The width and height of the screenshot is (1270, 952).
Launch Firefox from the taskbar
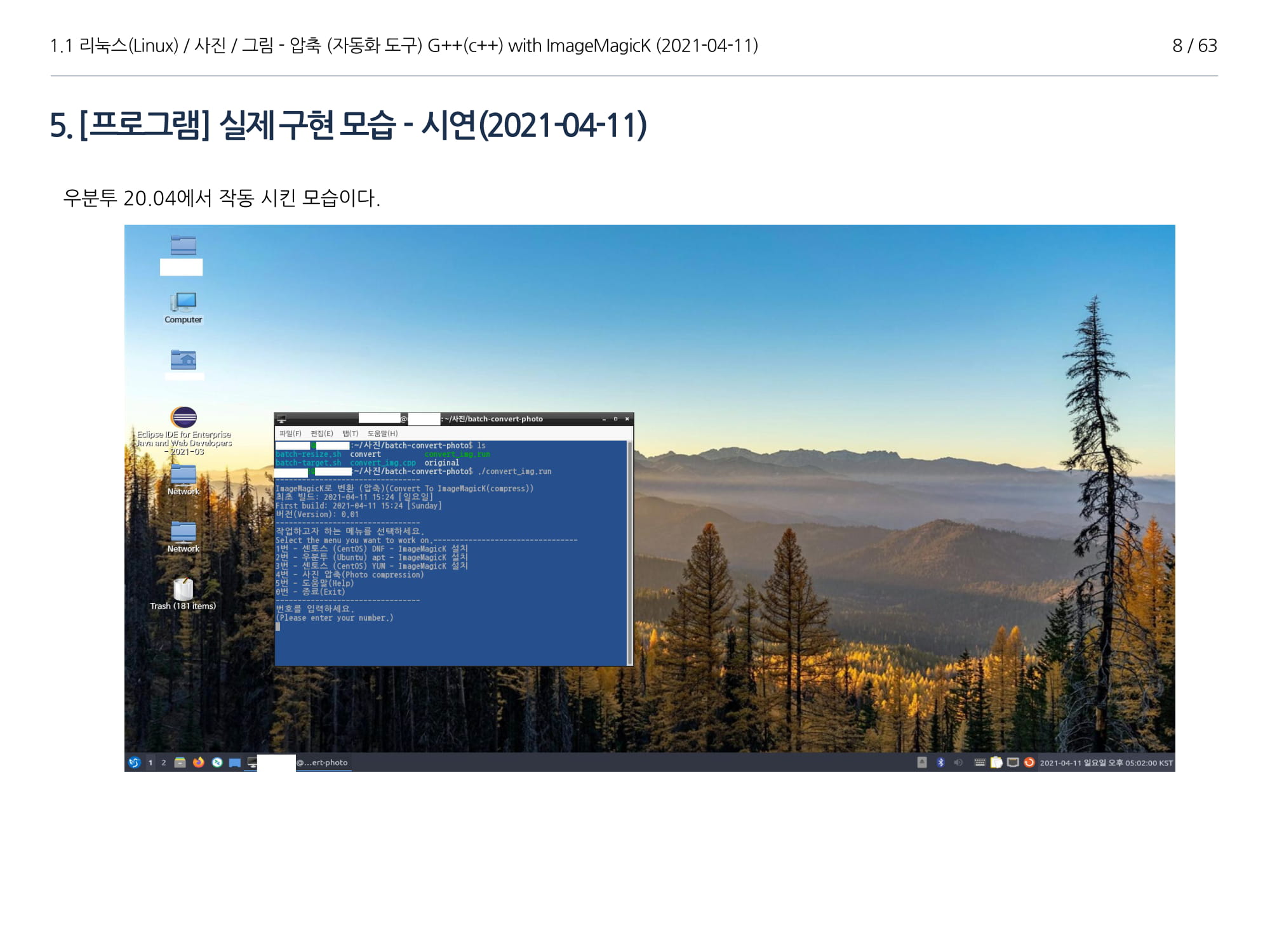click(x=199, y=762)
